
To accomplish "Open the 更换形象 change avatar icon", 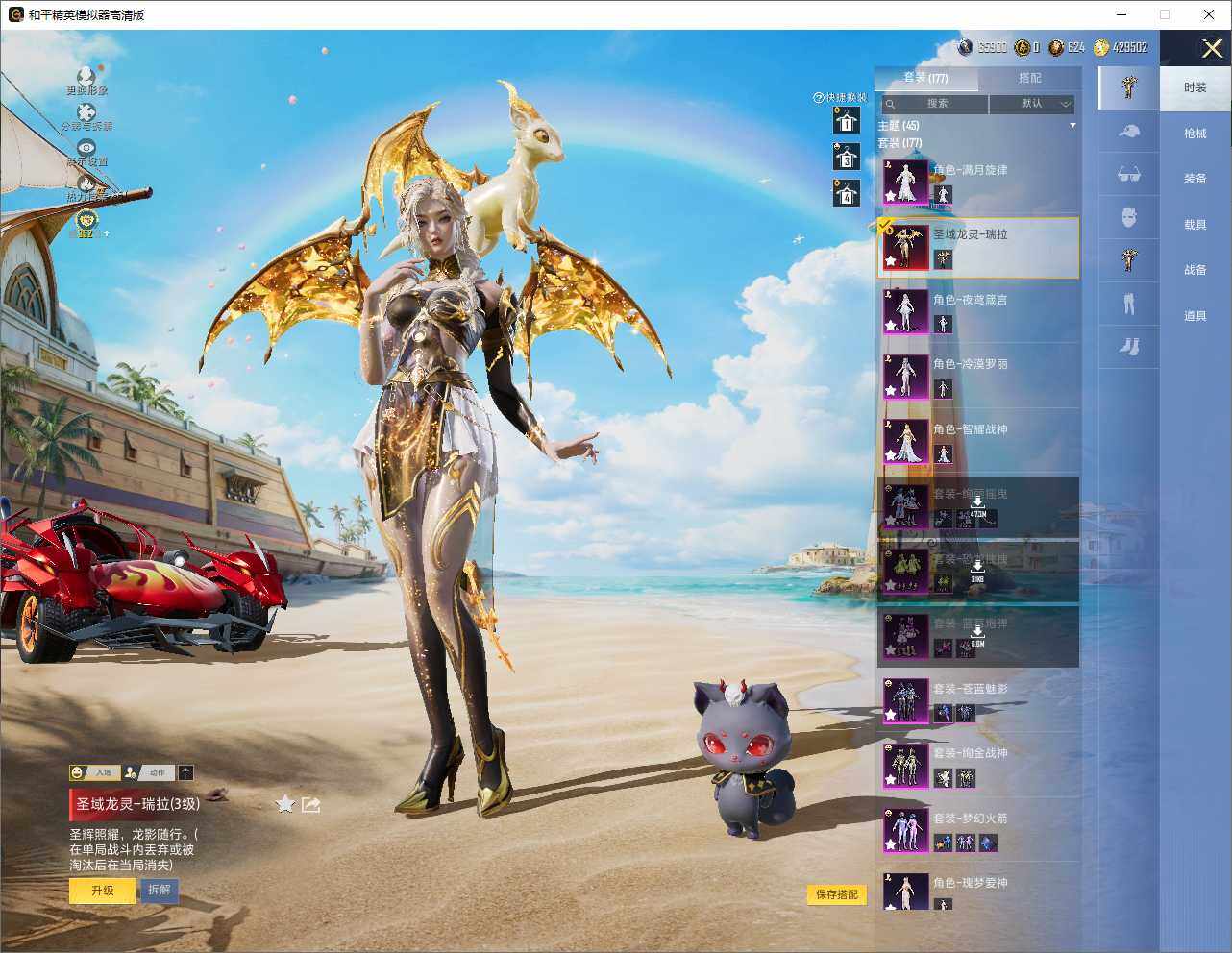I will pos(86,75).
